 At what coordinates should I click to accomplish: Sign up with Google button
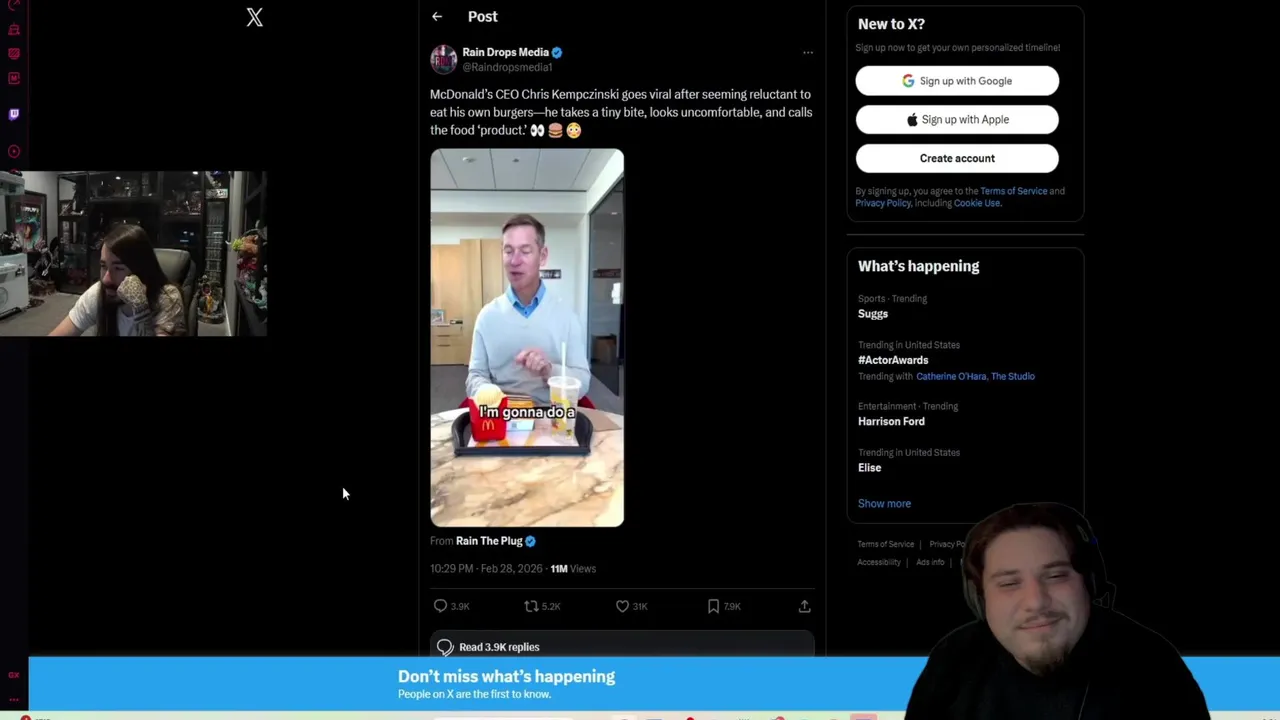pyautogui.click(x=957, y=81)
